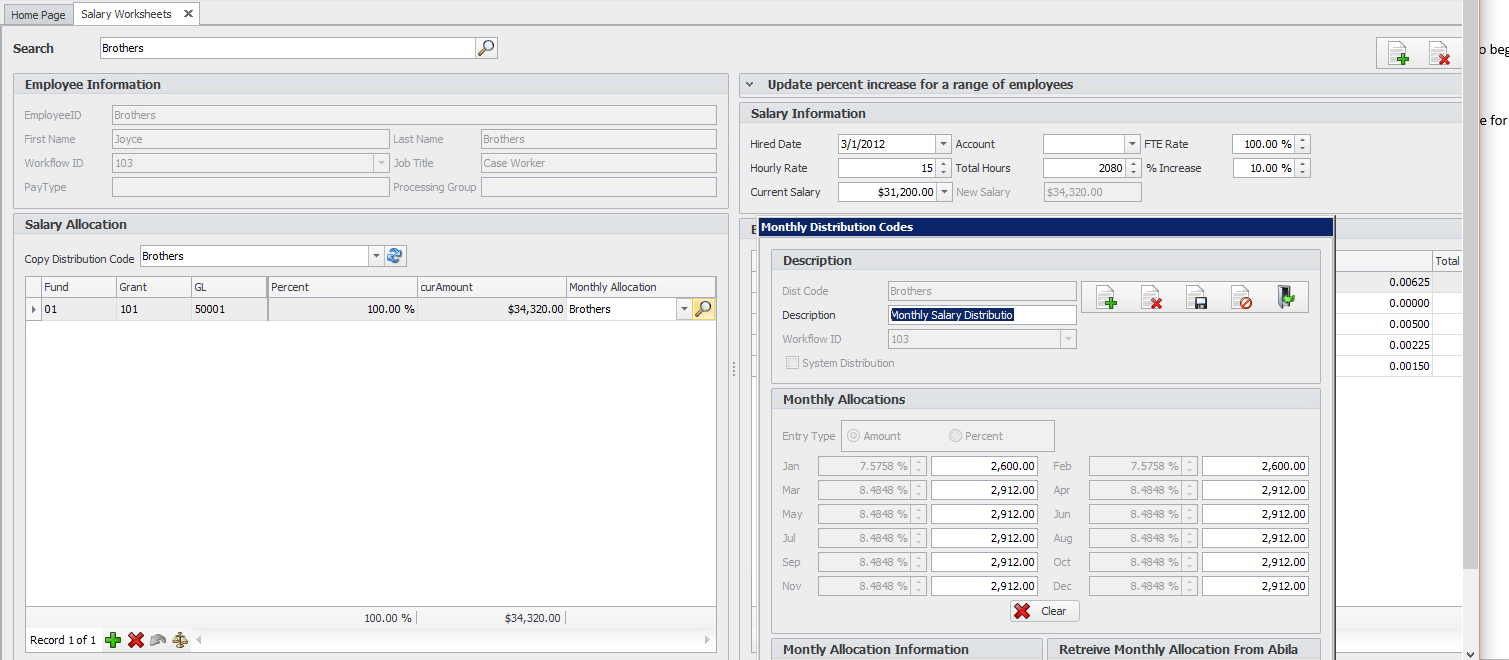The image size is (1509, 660).
Task: Click the refresh icon beside Copy Distribution Code
Action: click(396, 256)
